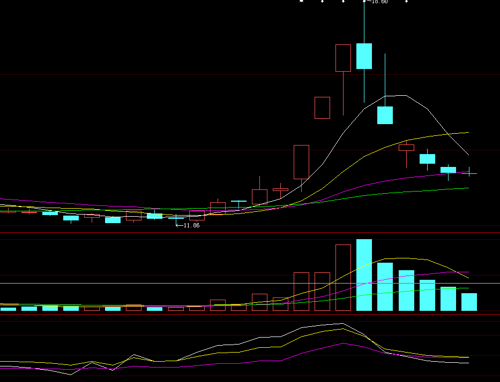Click the small red candle under yellow line
Viewport: 500px width, 382px height.
pos(406,147)
